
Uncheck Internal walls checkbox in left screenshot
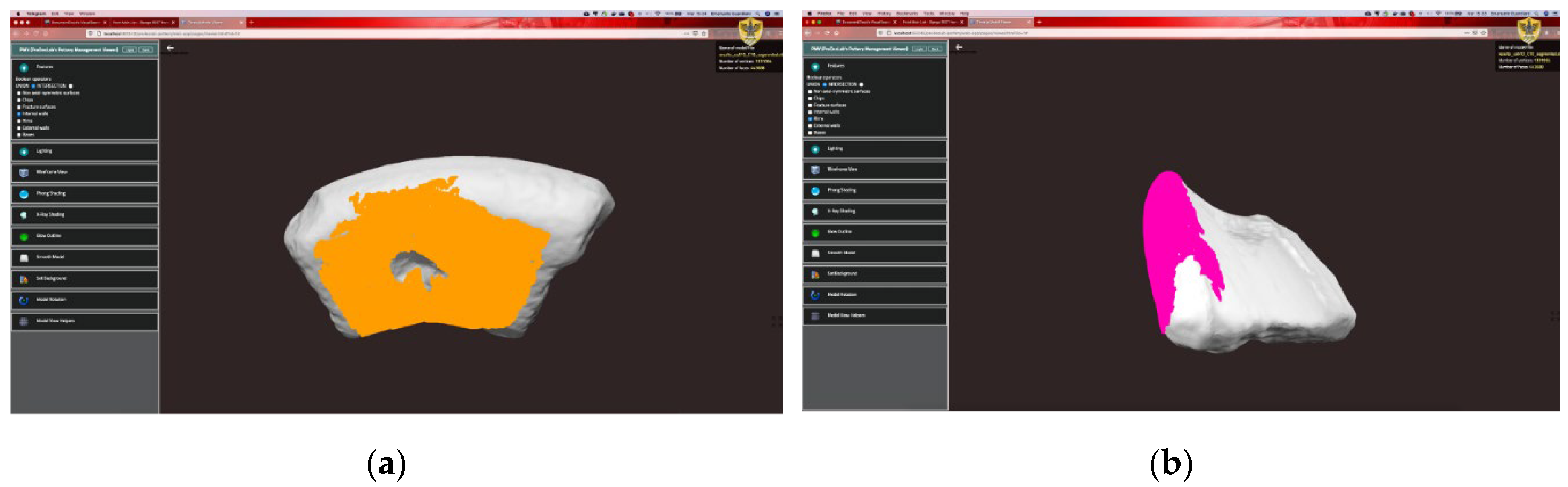(19, 114)
